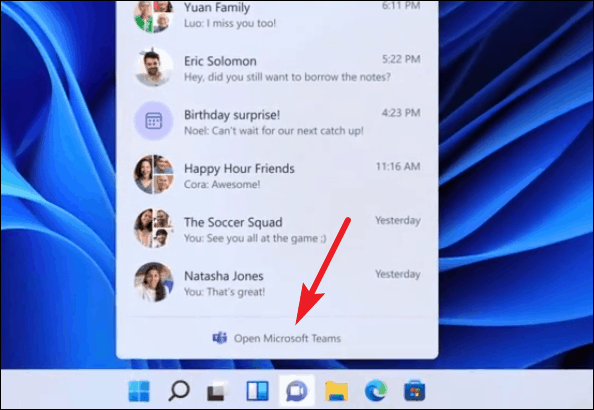Open taskbar Search magnifier icon
Screen dimensions: 594x410
pos(178,391)
